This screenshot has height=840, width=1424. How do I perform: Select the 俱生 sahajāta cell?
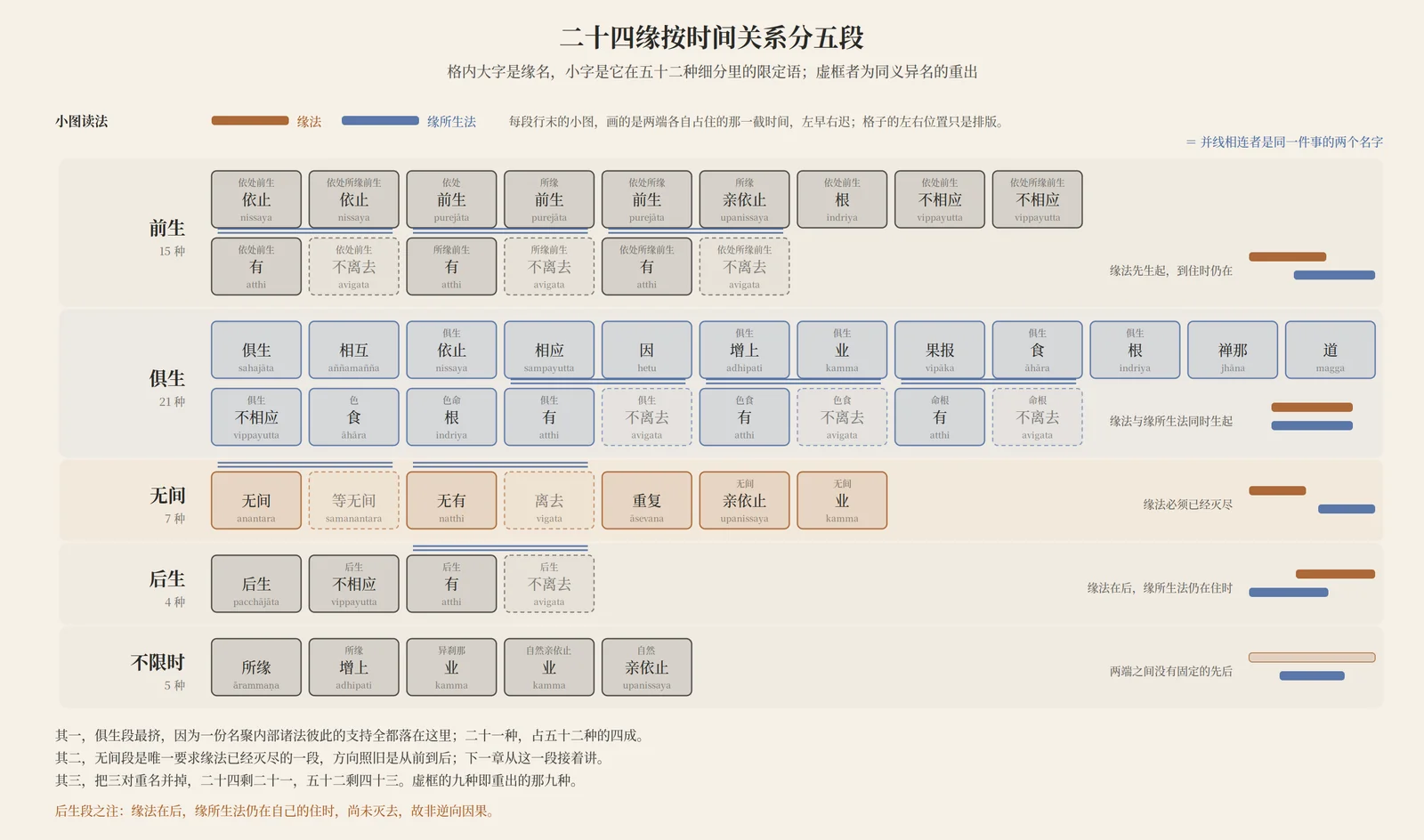coord(256,350)
